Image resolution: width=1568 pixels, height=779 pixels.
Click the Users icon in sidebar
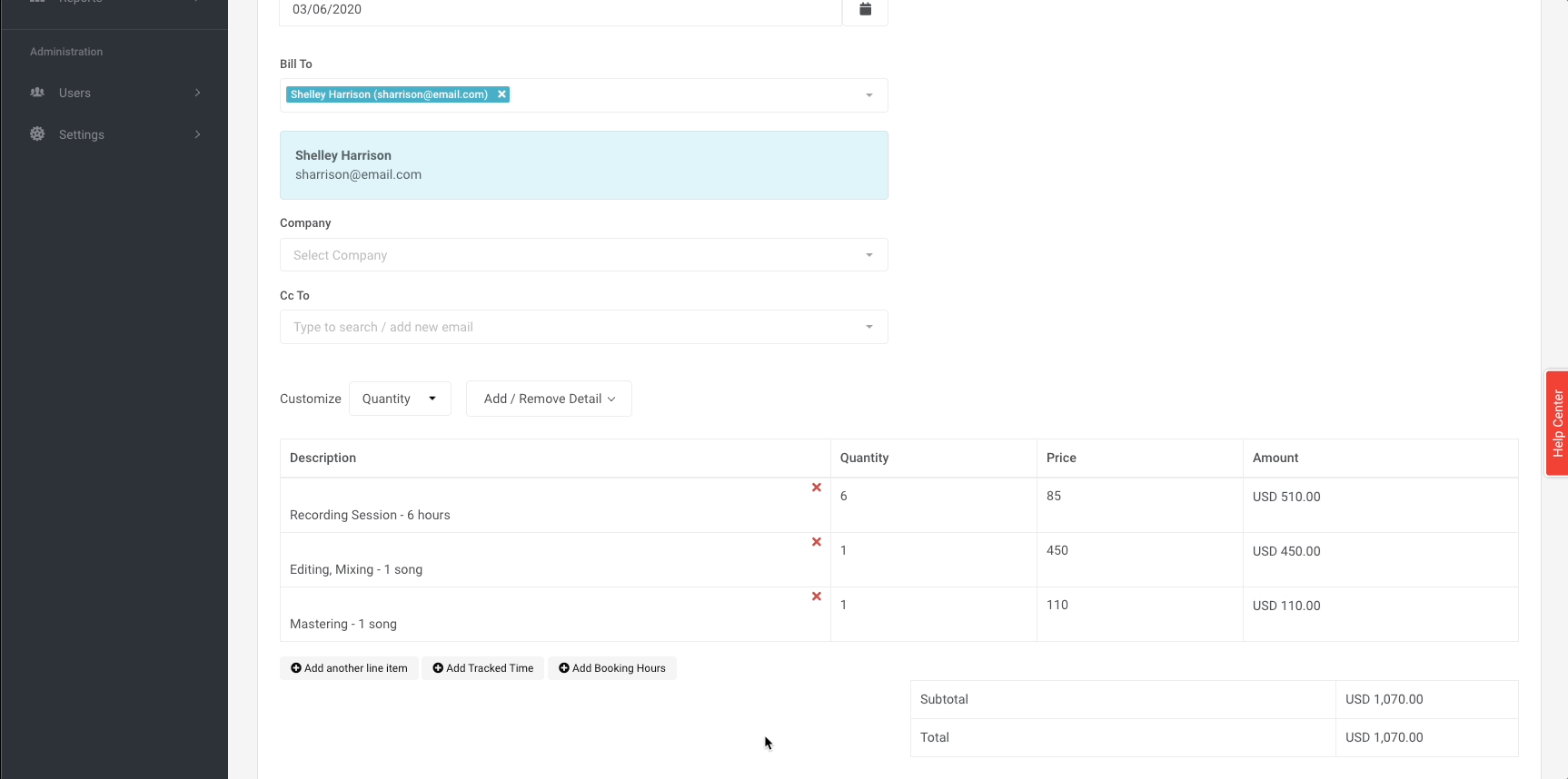pyautogui.click(x=37, y=93)
